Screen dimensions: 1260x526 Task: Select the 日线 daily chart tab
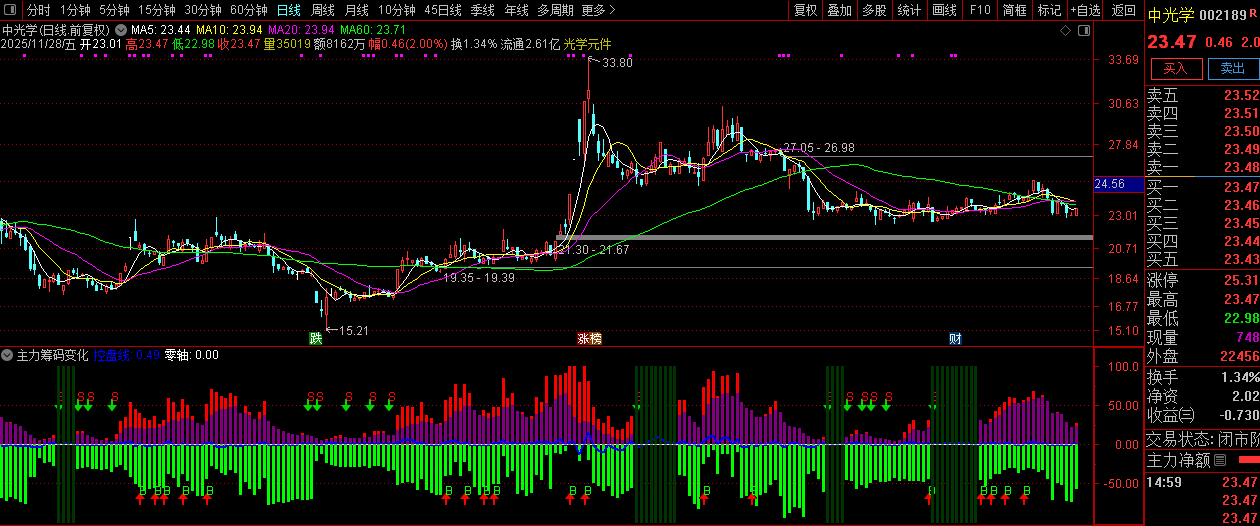pyautogui.click(x=288, y=10)
